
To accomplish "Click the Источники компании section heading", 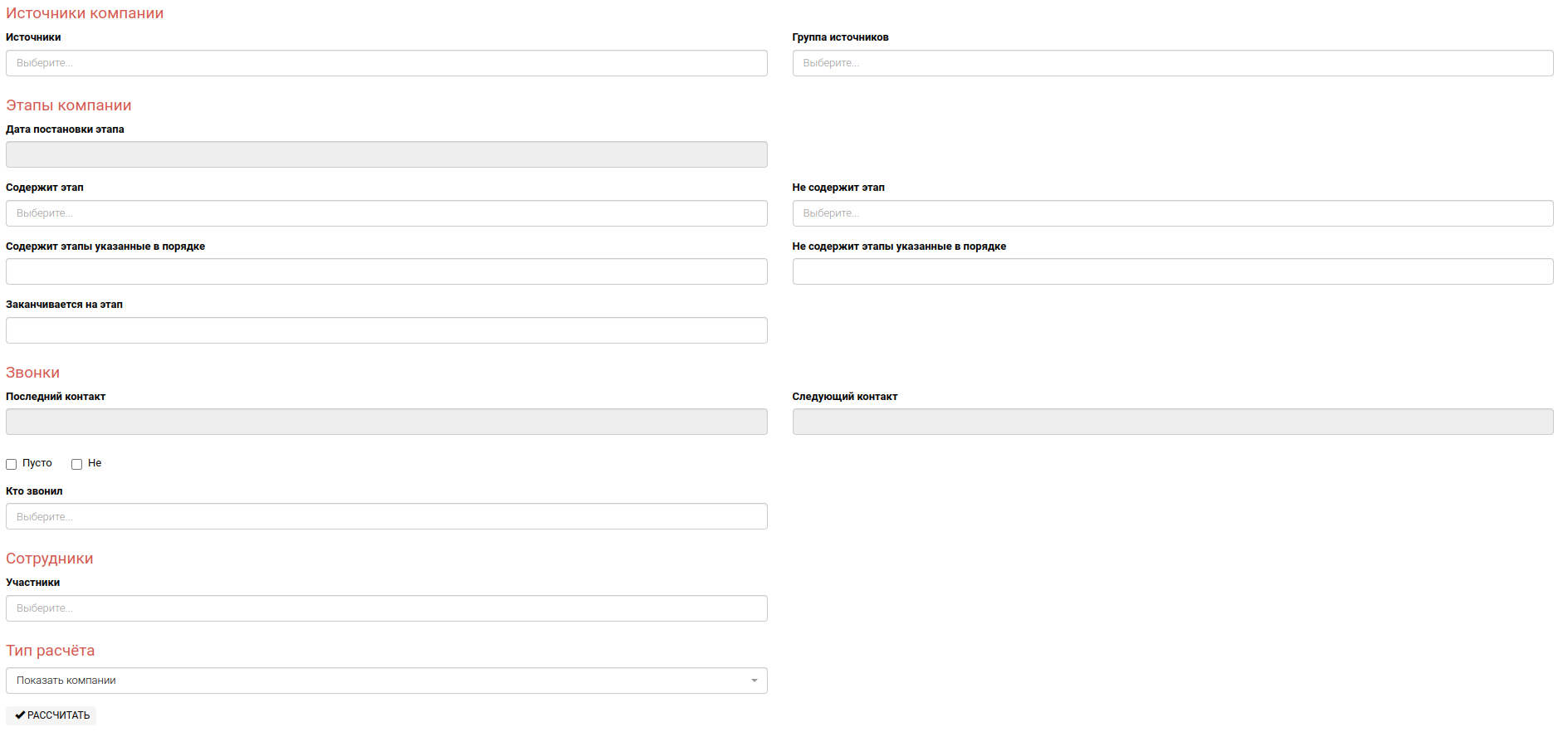I will tap(85, 13).
